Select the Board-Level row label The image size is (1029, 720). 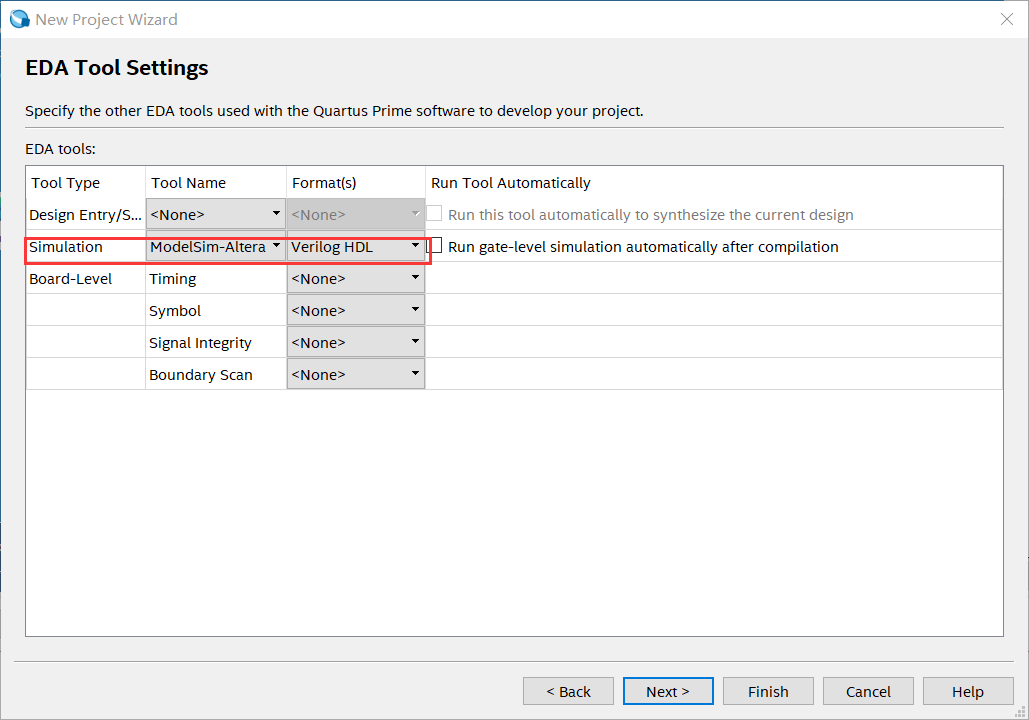coord(70,278)
